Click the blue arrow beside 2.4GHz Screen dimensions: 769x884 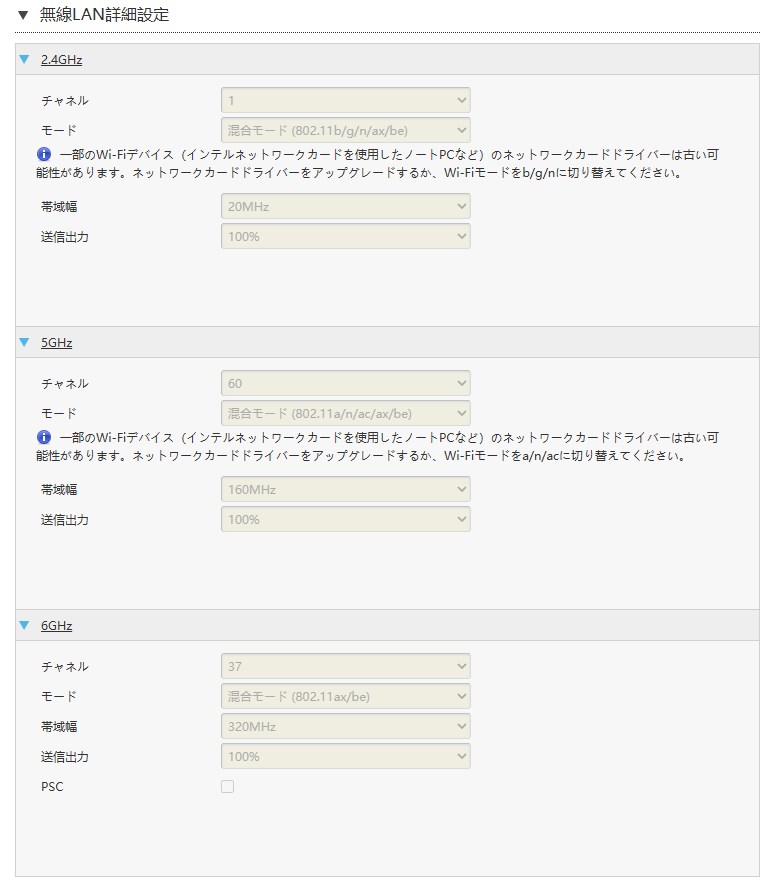[24, 60]
